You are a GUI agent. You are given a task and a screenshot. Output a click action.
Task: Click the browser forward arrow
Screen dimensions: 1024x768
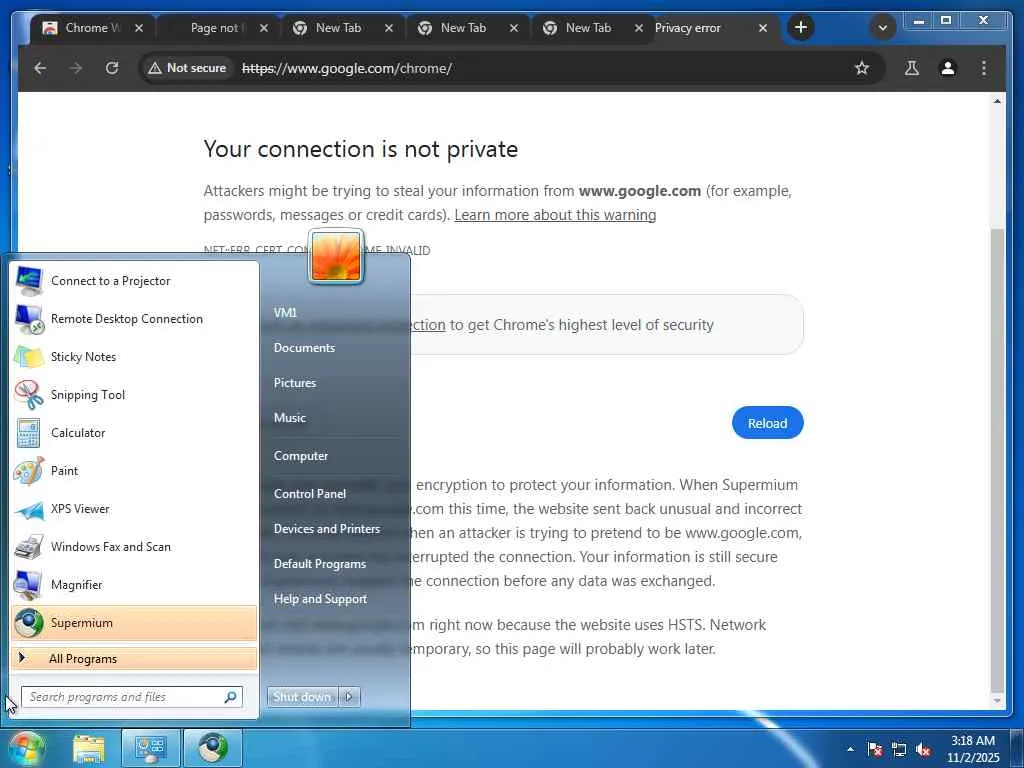point(76,68)
